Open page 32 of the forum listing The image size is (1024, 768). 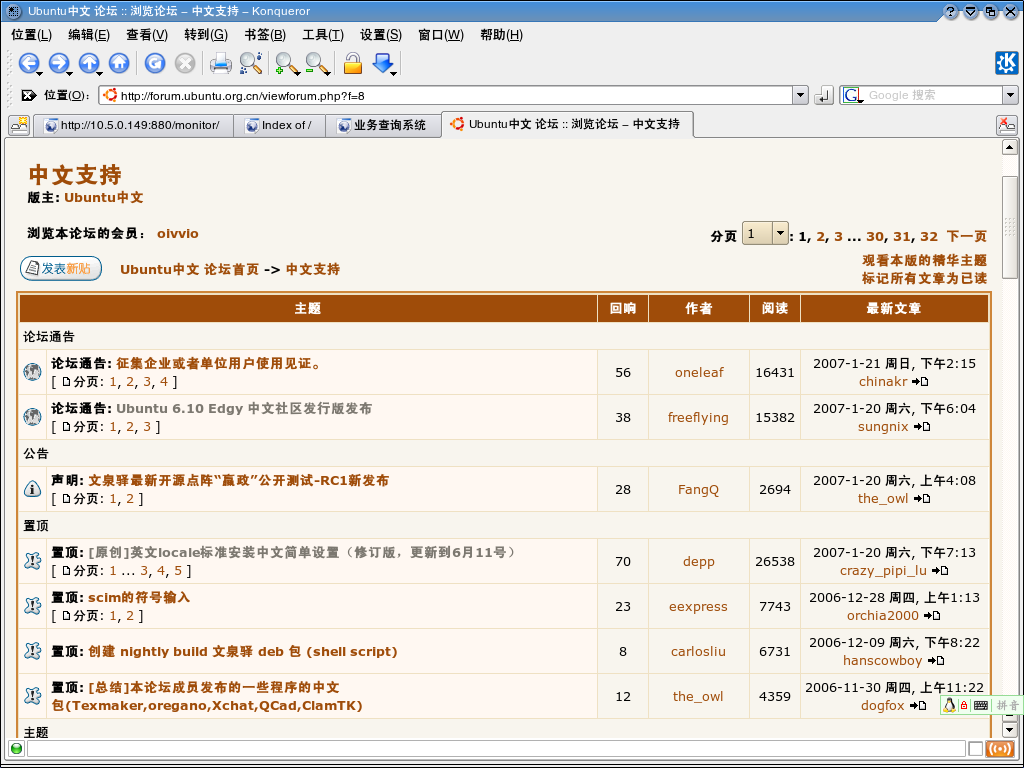[929, 236]
